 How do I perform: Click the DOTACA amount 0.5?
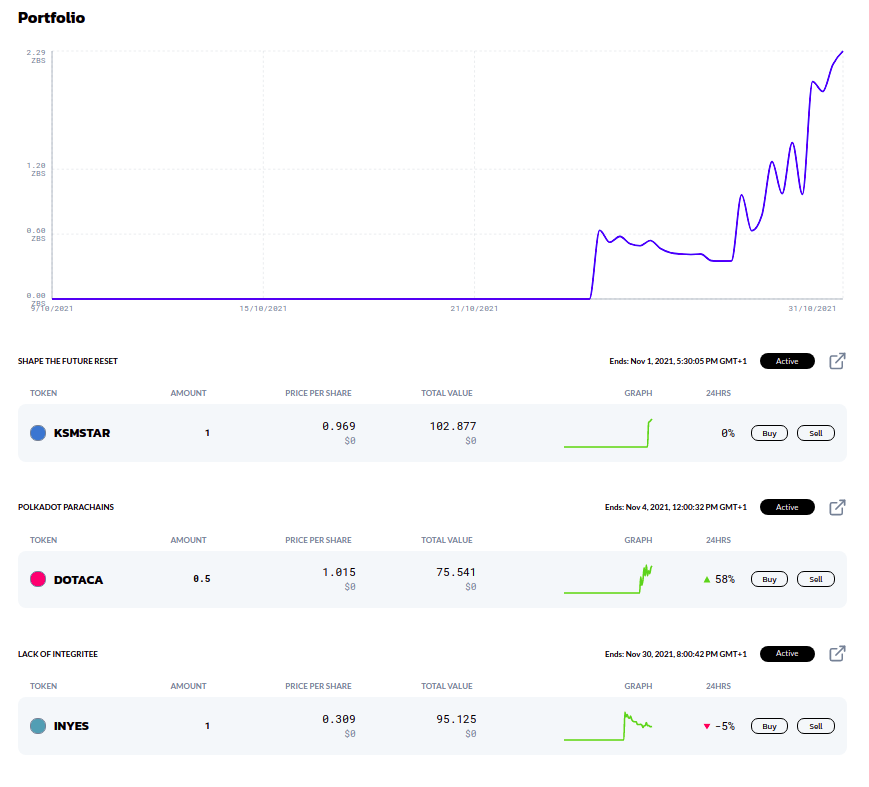202,579
